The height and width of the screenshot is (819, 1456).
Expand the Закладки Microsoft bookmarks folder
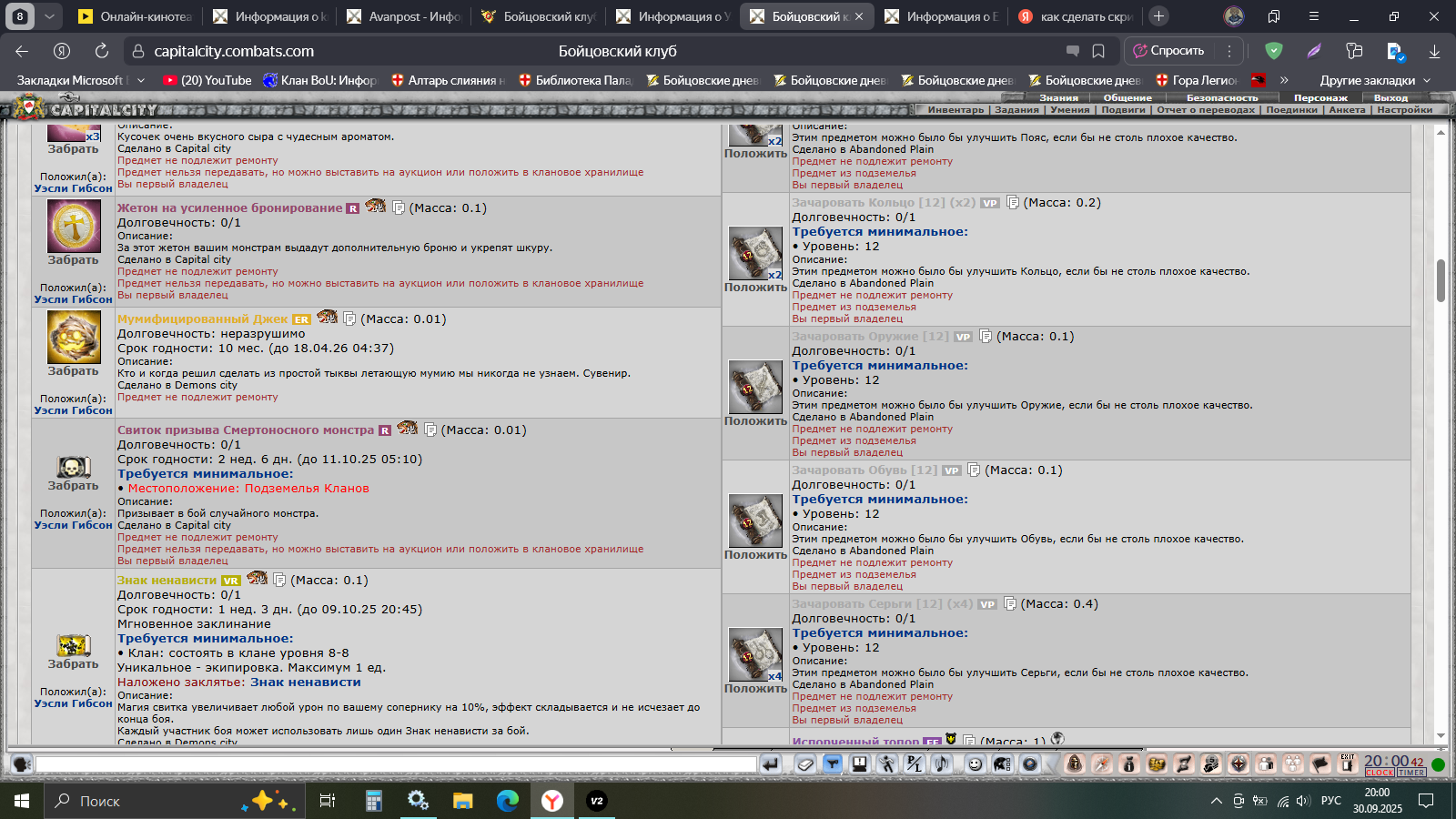80,80
